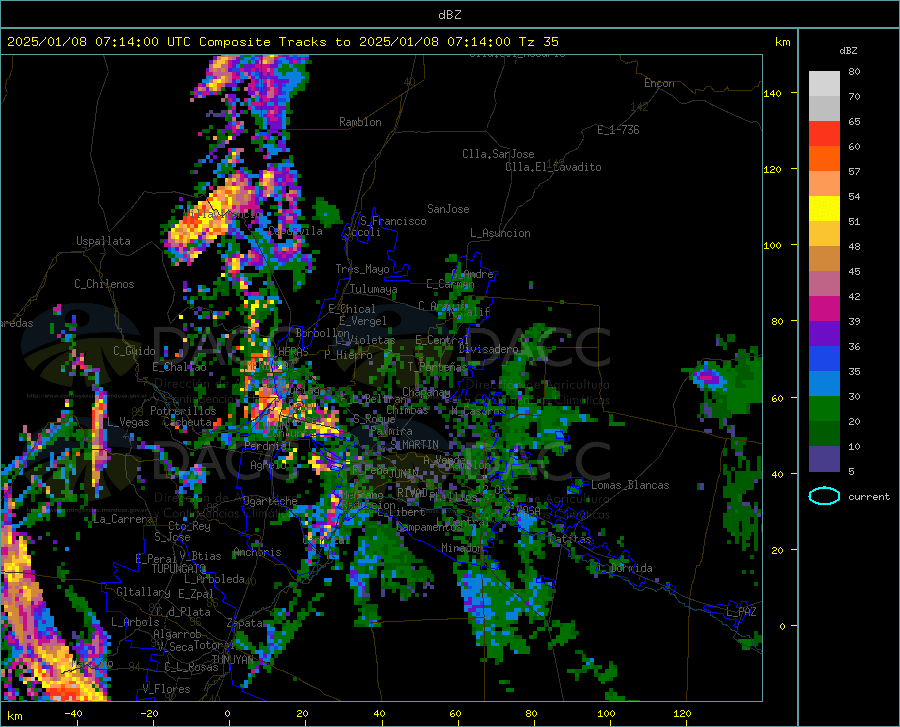
Task: Select the 'Clla.SanJose' map label
Action: coord(498,154)
